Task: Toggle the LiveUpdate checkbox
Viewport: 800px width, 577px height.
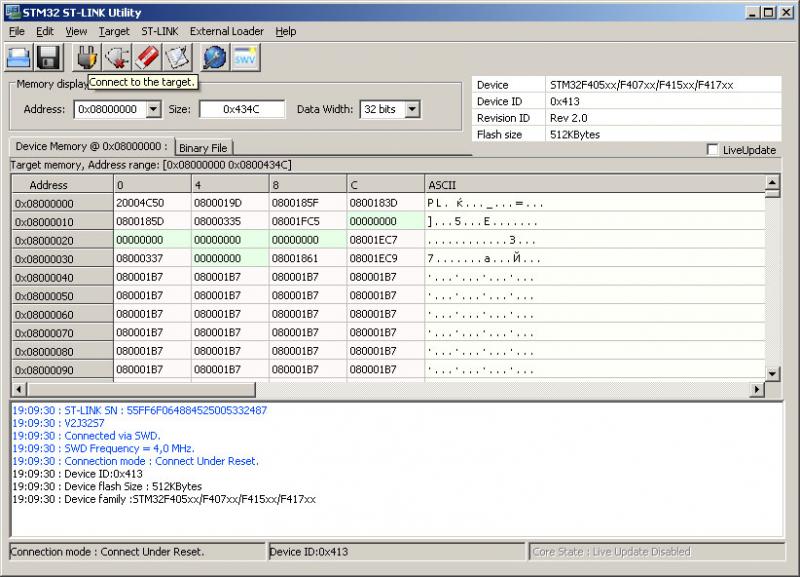Action: point(712,150)
